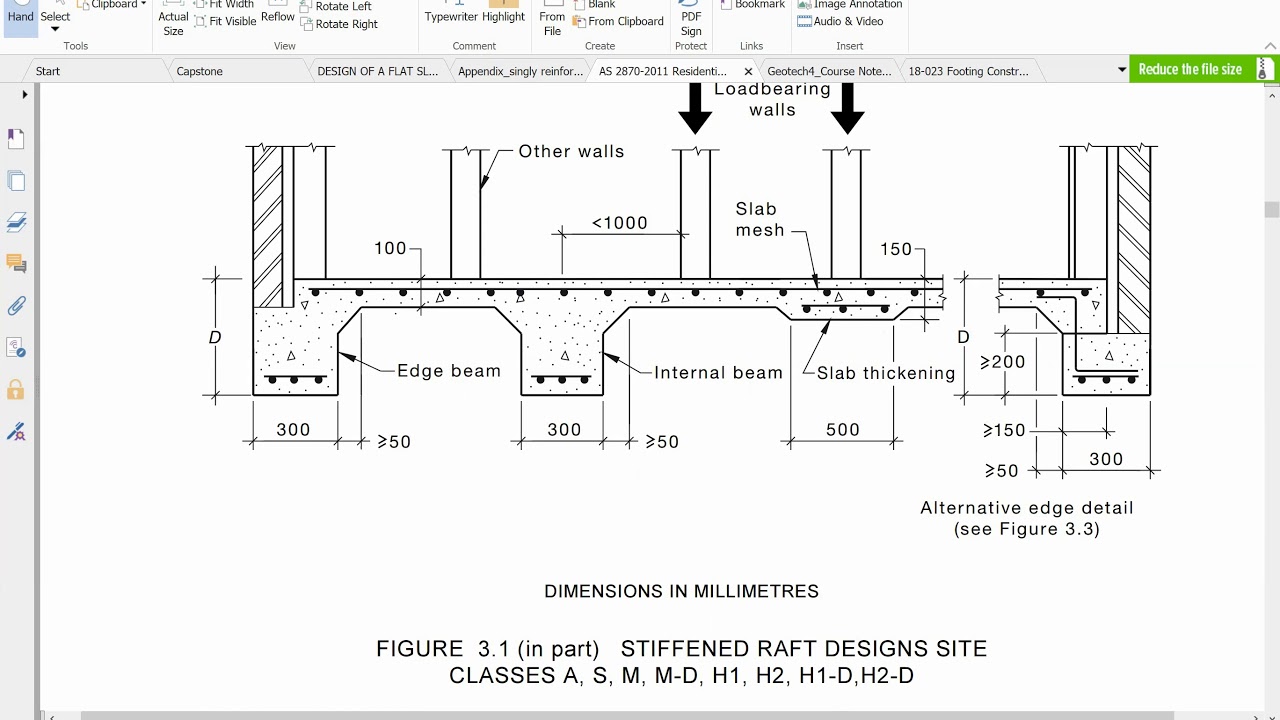Rotate the page right

pos(339,24)
